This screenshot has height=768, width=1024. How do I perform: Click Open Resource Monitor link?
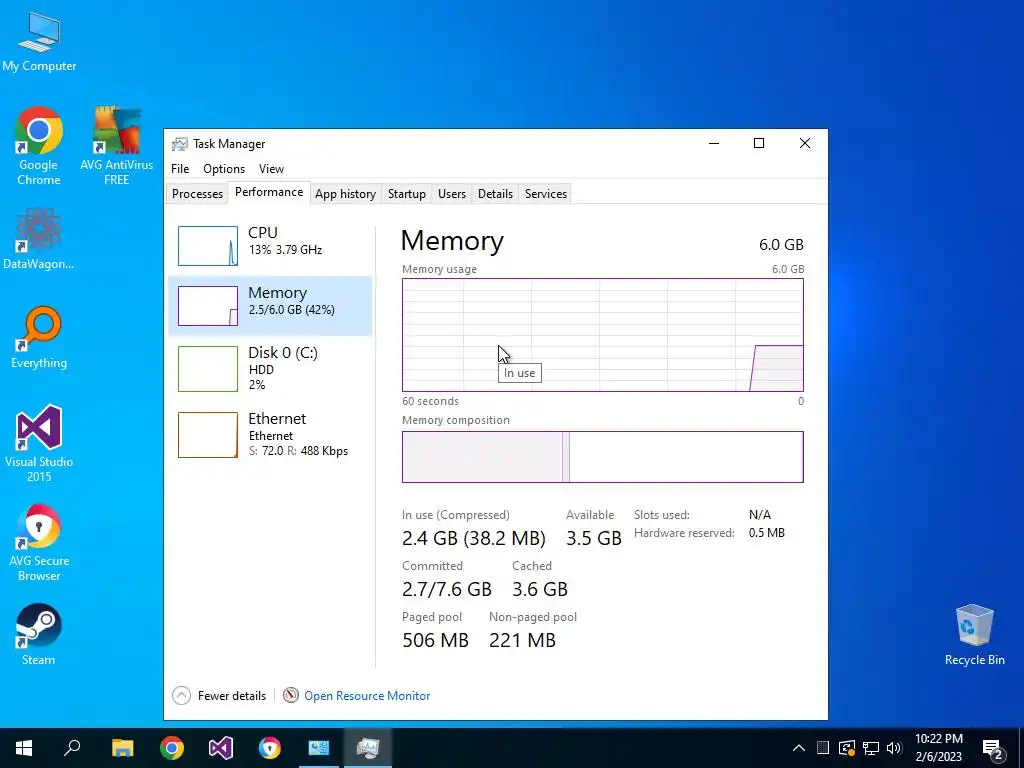pyautogui.click(x=367, y=696)
